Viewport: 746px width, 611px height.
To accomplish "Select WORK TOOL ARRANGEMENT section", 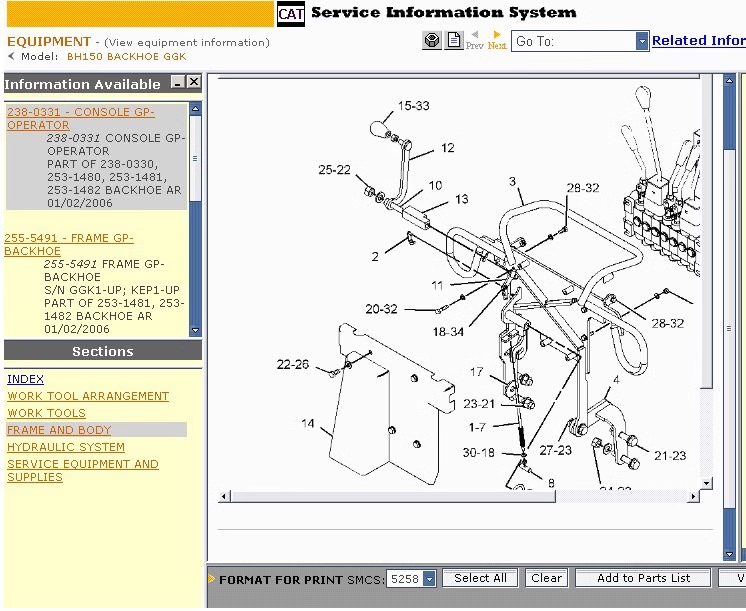I will (x=88, y=396).
